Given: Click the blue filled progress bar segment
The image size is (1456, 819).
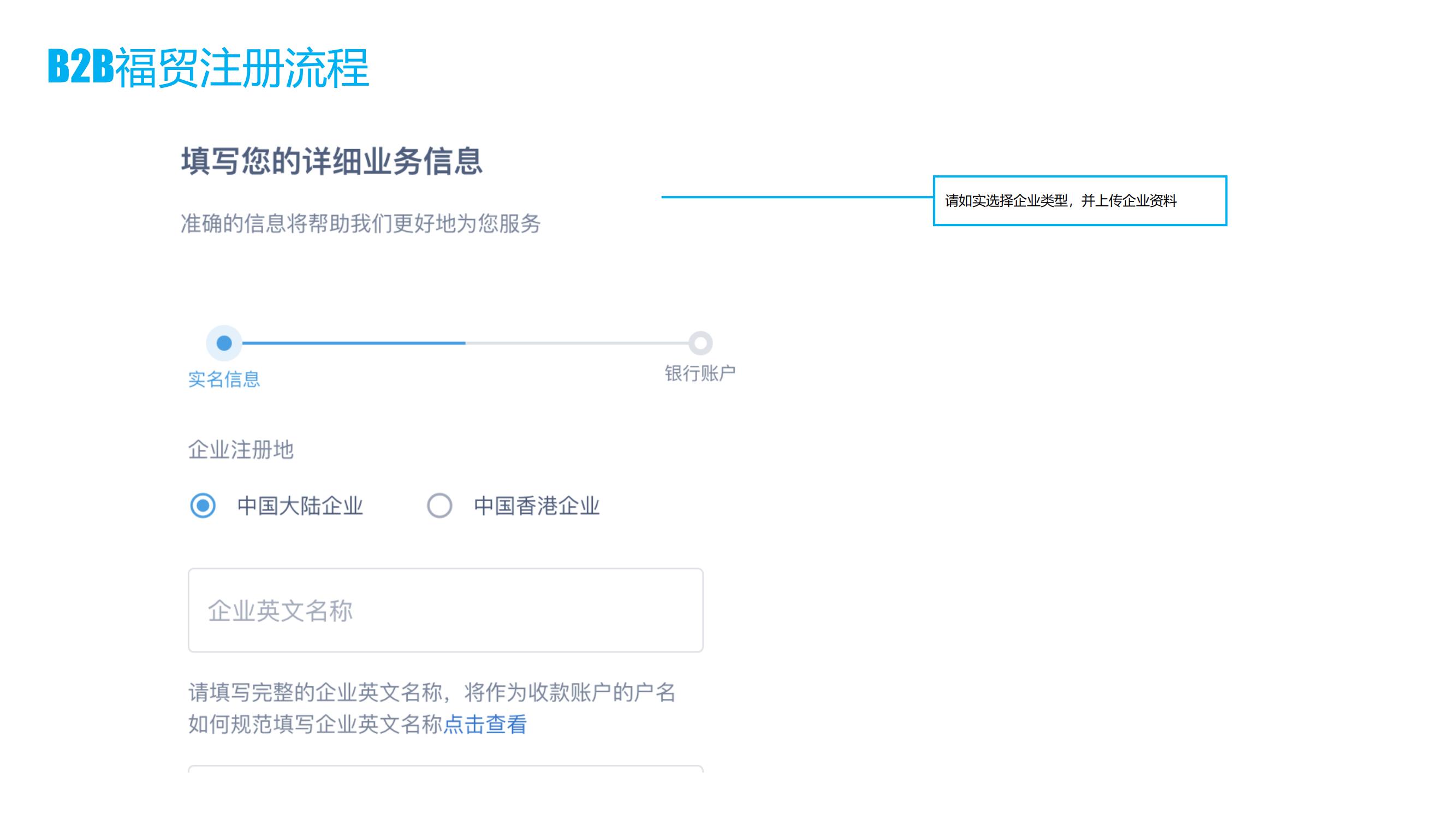Looking at the screenshot, I should tap(353, 343).
